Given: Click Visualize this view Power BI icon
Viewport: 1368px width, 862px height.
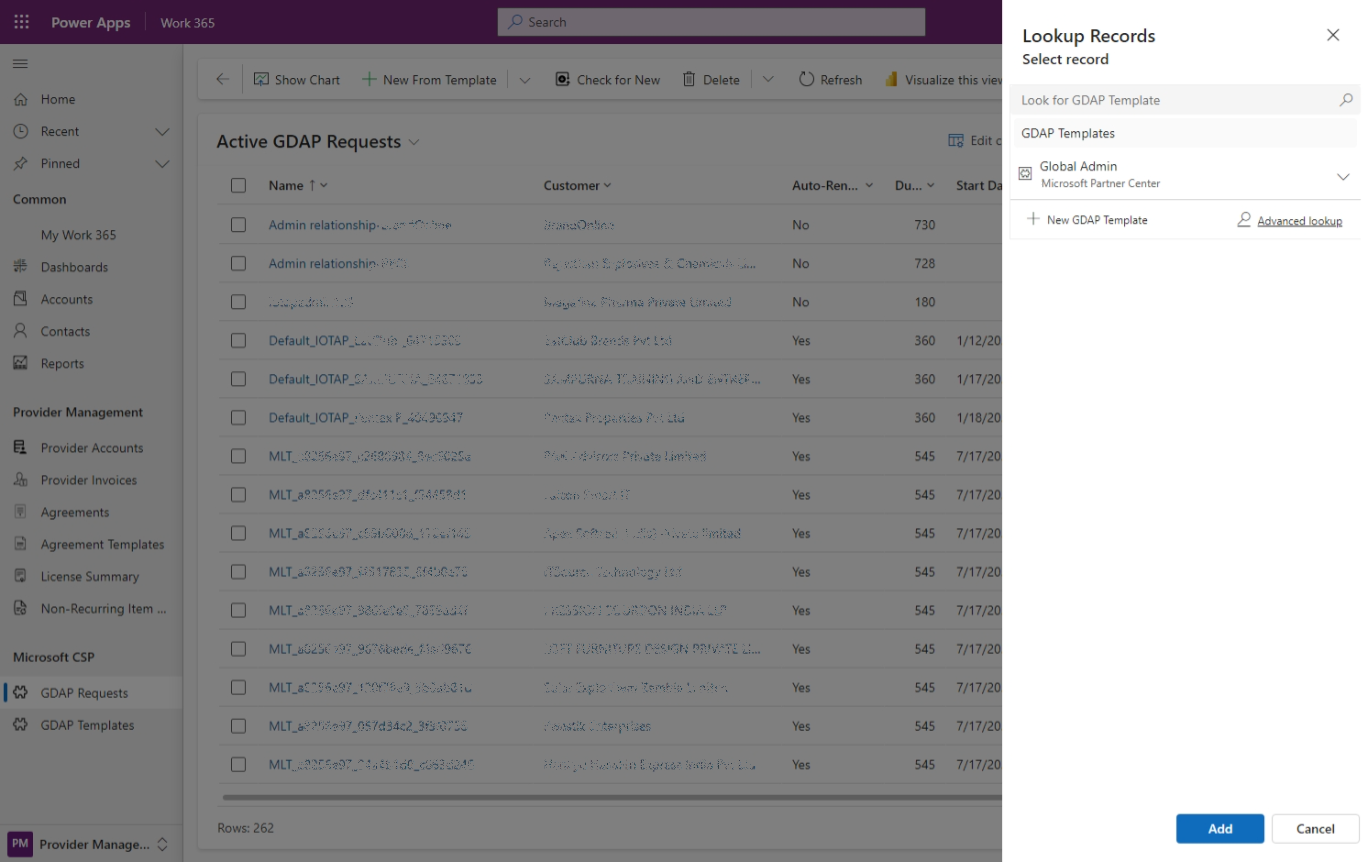Looking at the screenshot, I should [891, 80].
